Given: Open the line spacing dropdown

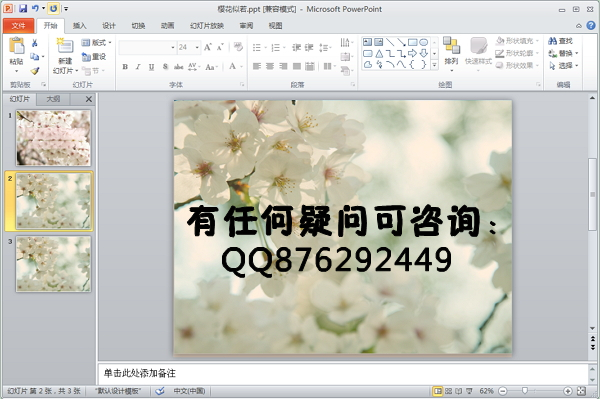Looking at the screenshot, I should click(x=325, y=47).
